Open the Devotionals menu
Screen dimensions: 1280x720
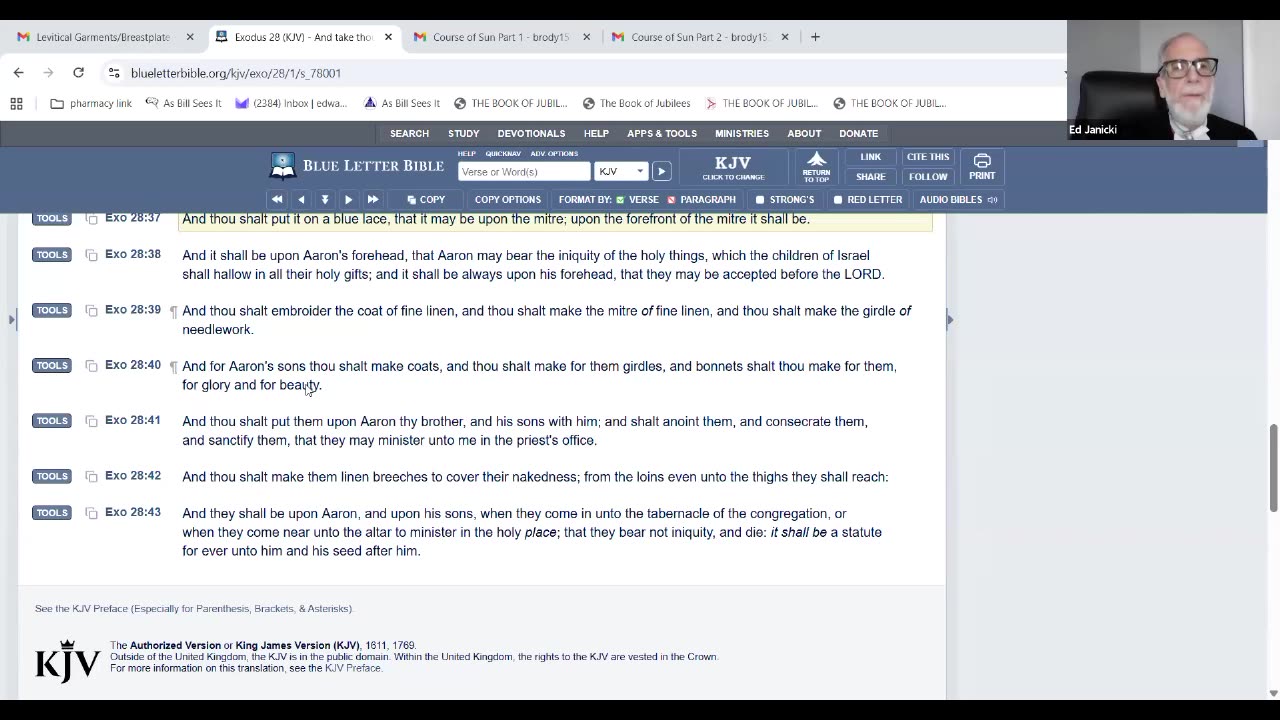pyautogui.click(x=531, y=133)
